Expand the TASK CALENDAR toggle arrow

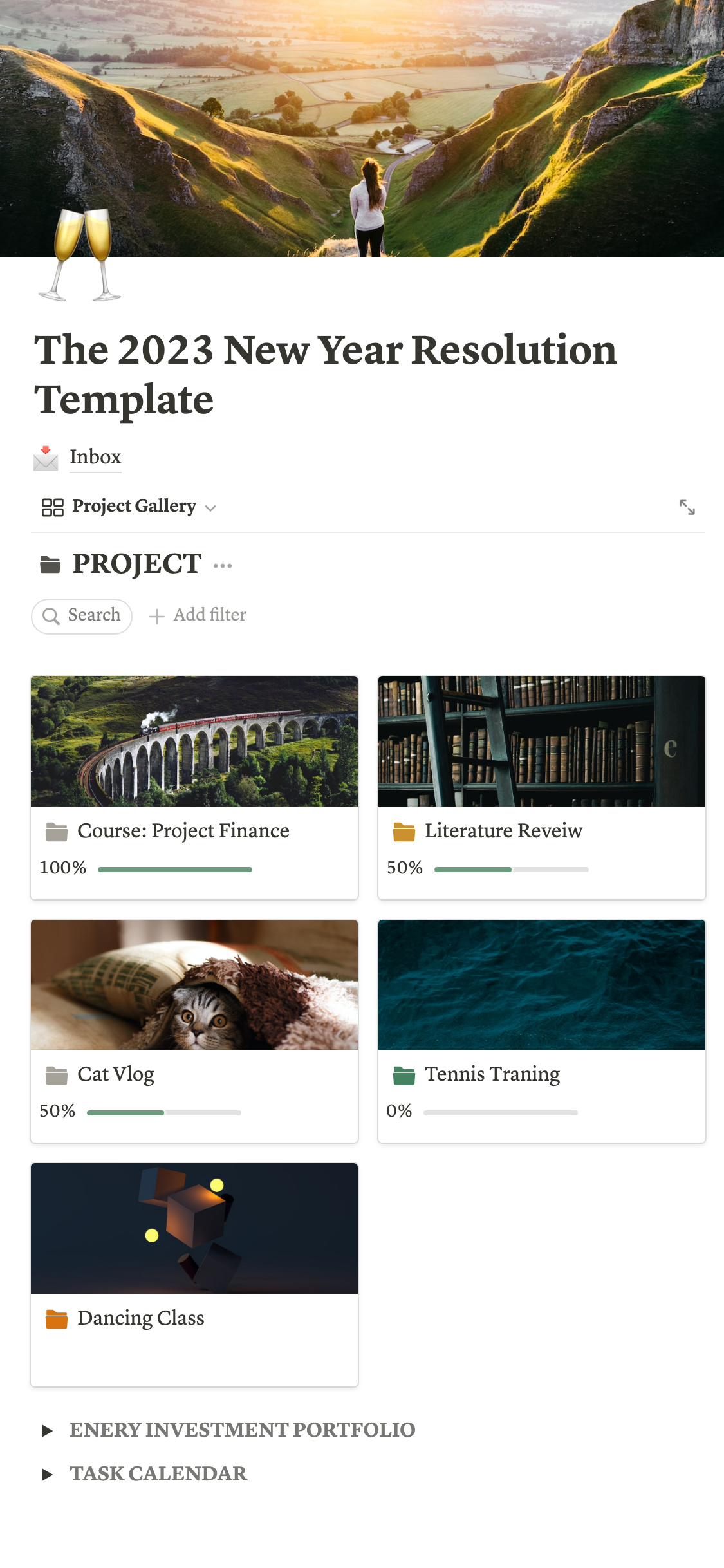coord(47,1475)
